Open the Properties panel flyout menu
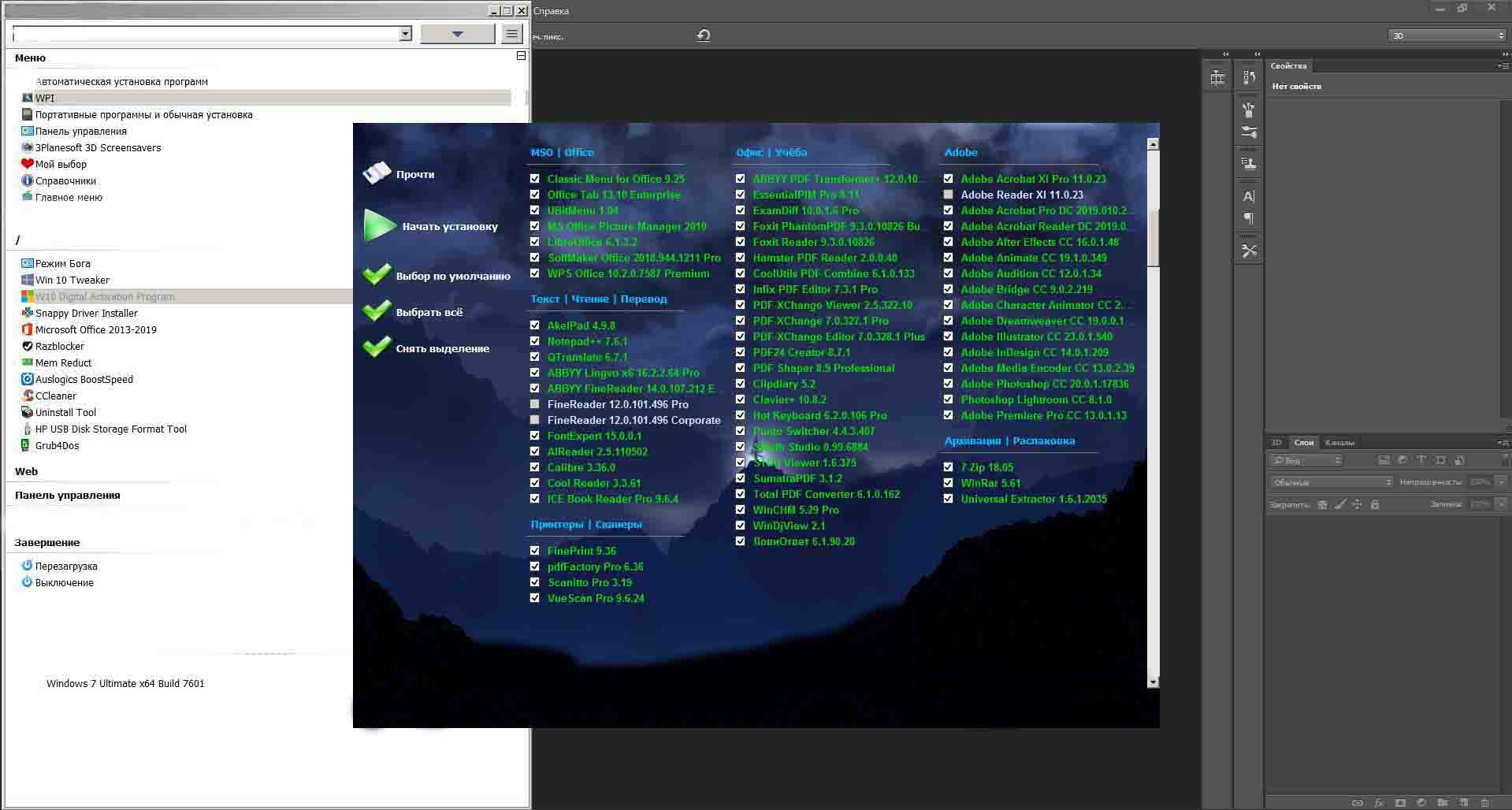Screen dimensions: 1512x810 point(1503,66)
